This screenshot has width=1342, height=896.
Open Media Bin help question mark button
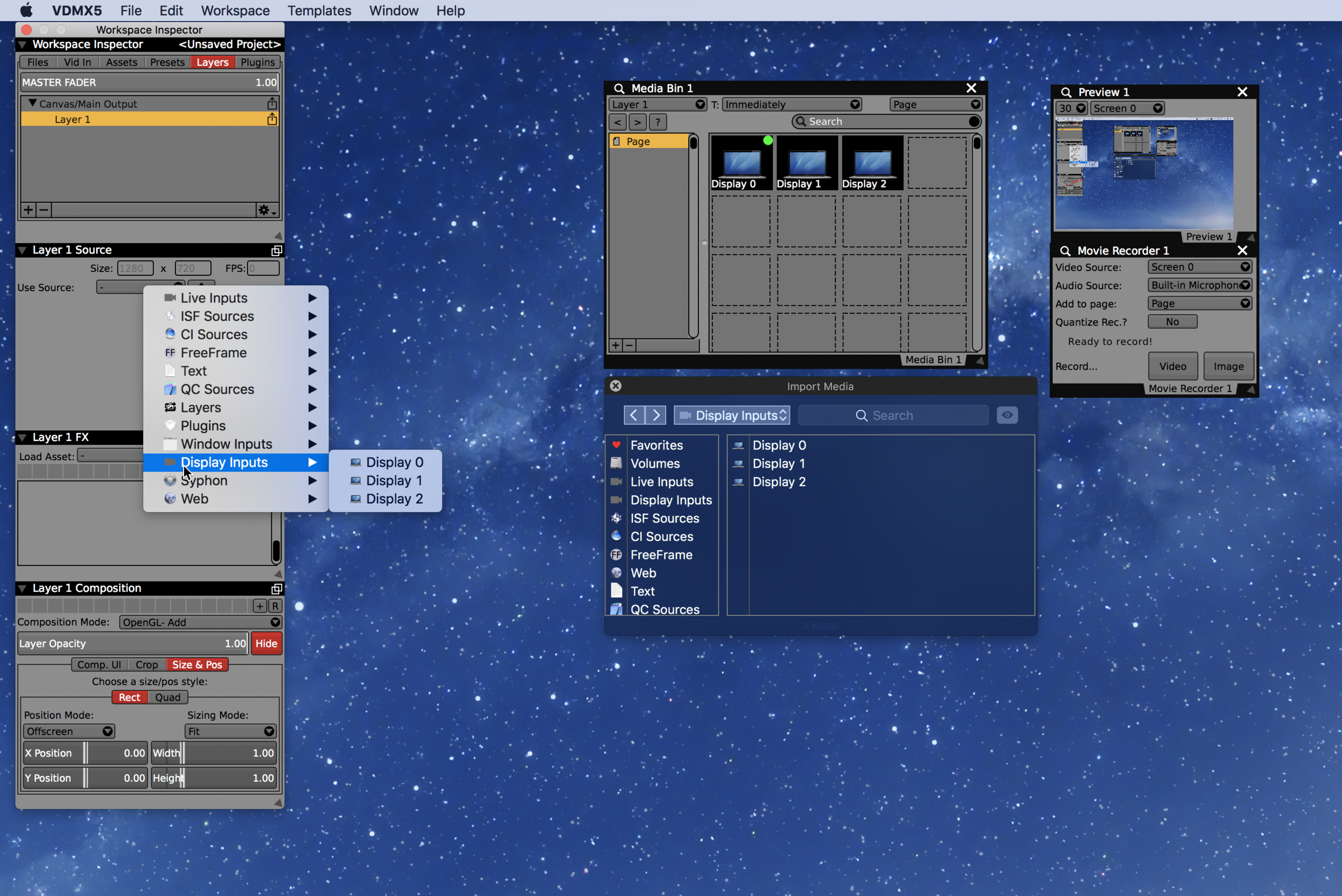pyautogui.click(x=658, y=122)
